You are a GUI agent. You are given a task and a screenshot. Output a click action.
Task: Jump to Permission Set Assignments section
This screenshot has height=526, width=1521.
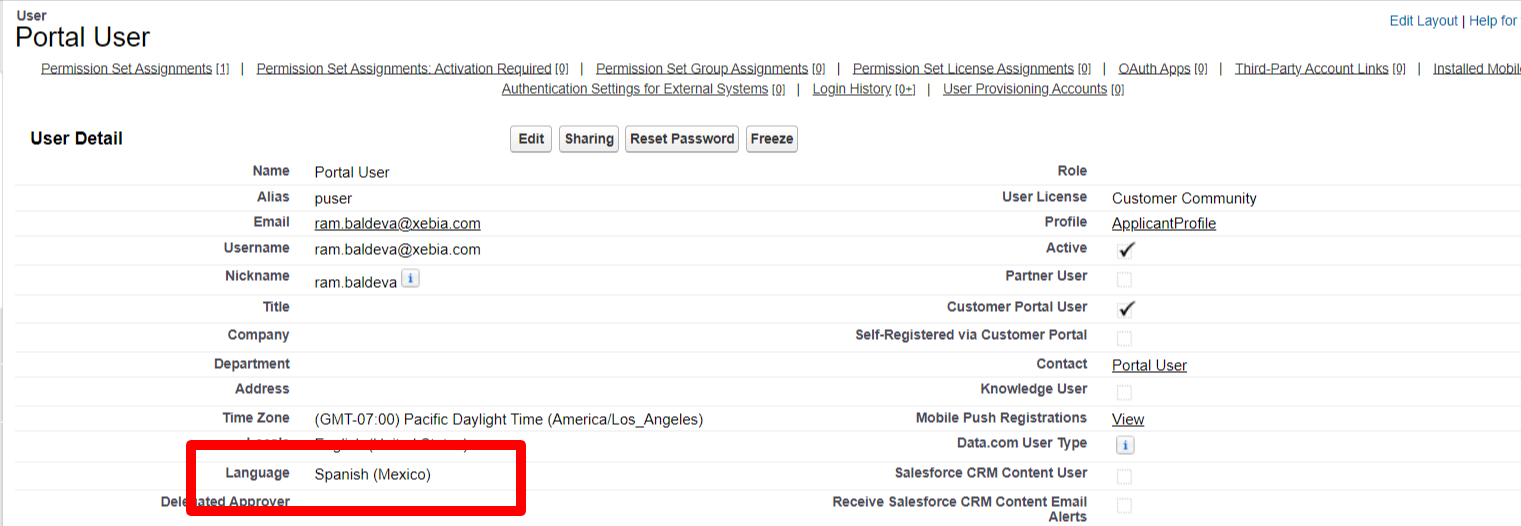pyautogui.click(x=126, y=69)
